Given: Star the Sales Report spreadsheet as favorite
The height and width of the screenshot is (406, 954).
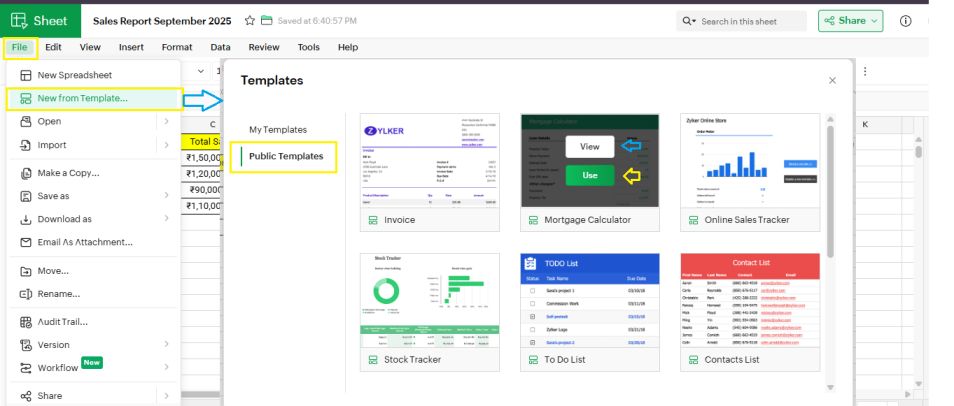Looking at the screenshot, I should point(249,21).
